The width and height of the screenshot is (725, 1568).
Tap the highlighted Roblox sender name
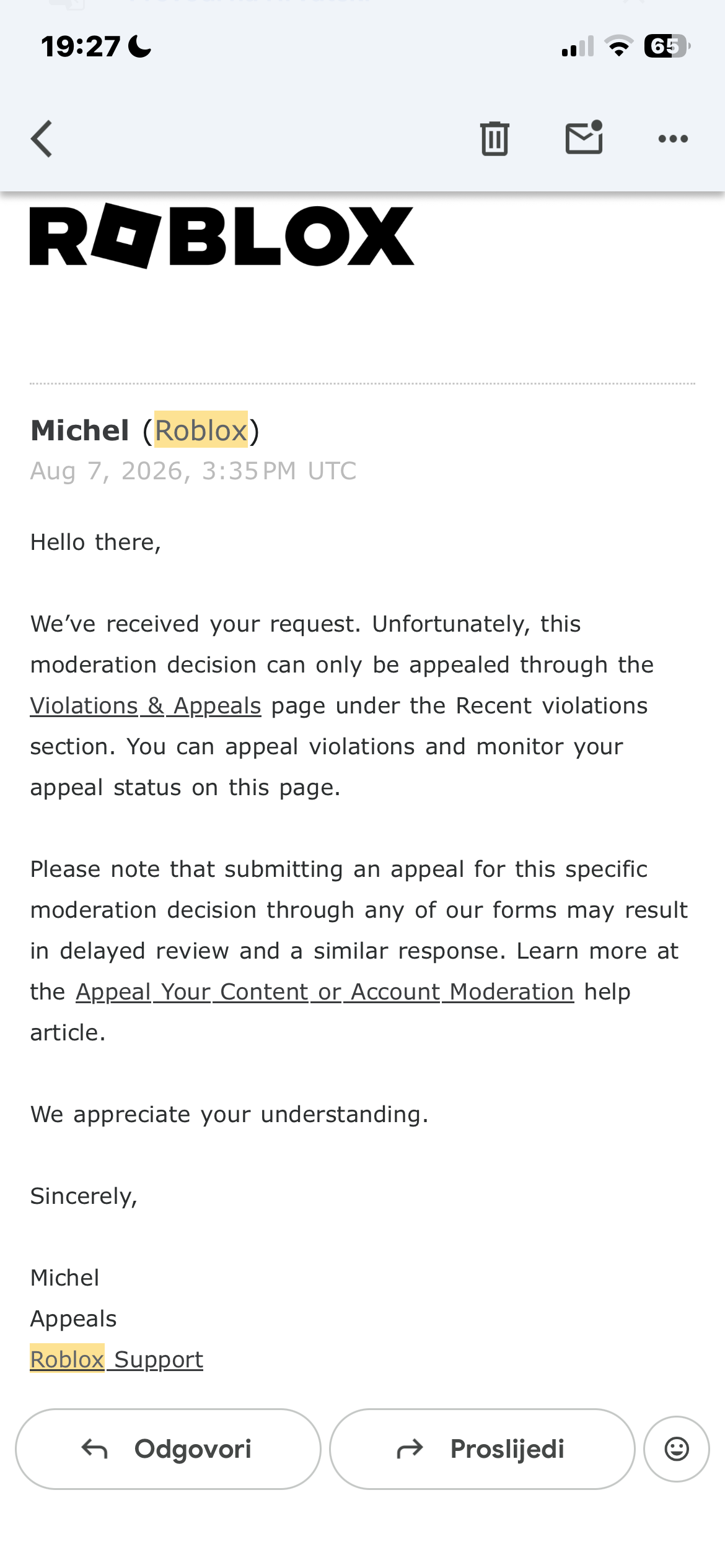pos(201,430)
